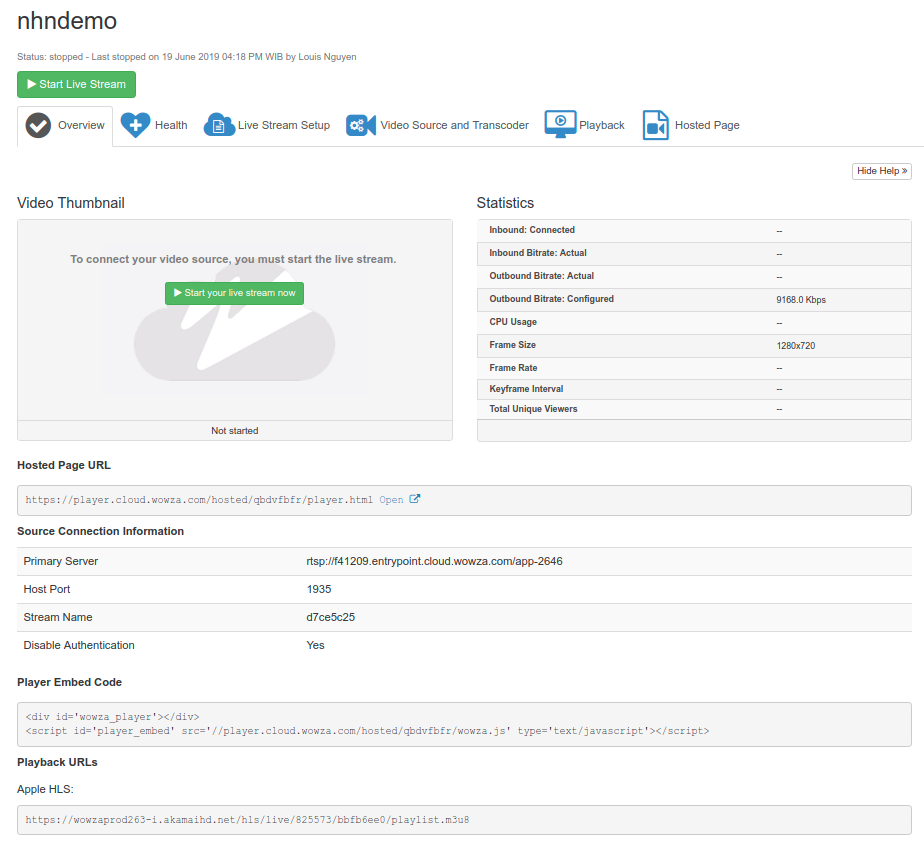This screenshot has width=924, height=864.
Task: Click the Primary Server rtsp address
Action: [434, 561]
